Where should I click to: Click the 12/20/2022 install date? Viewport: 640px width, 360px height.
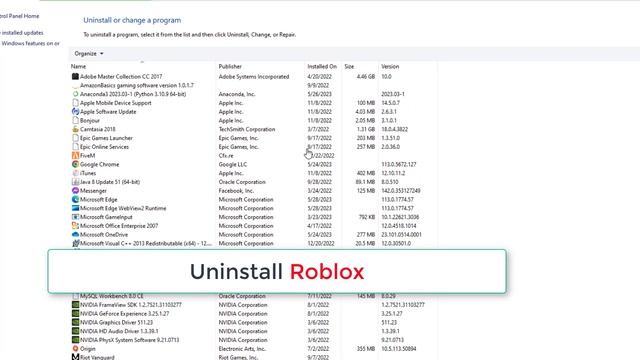tap(321, 243)
